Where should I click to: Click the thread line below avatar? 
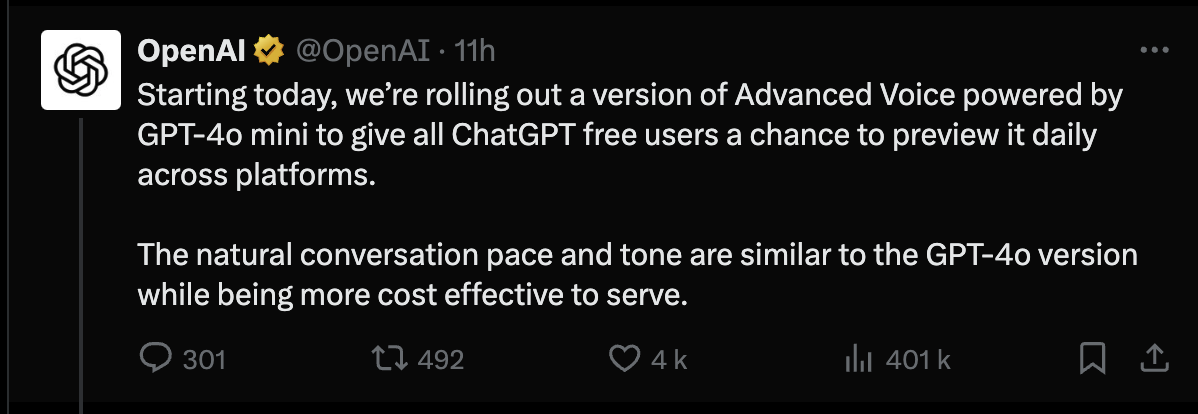pos(81,262)
